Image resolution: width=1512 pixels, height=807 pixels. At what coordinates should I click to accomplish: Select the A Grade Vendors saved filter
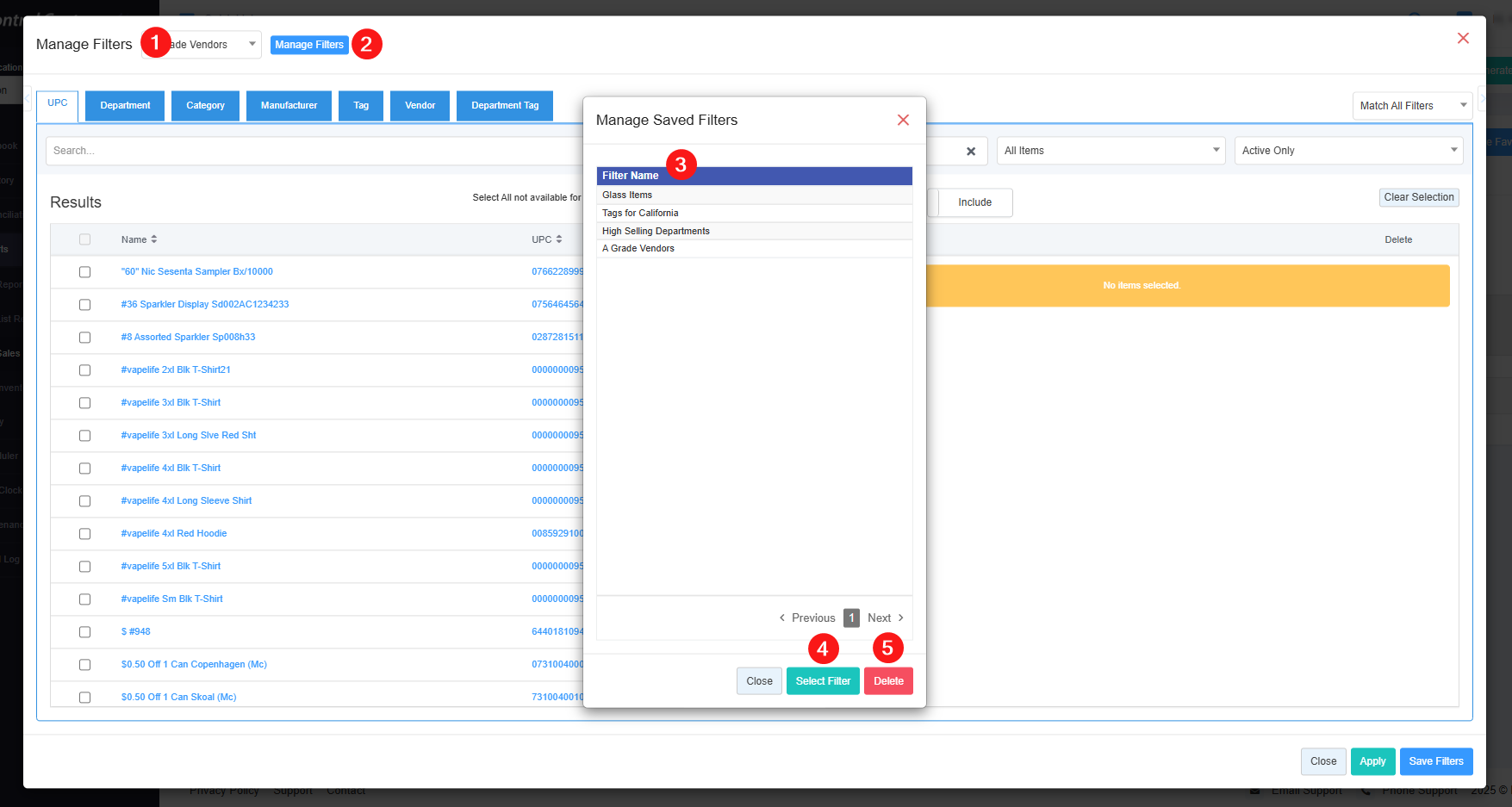click(x=754, y=249)
